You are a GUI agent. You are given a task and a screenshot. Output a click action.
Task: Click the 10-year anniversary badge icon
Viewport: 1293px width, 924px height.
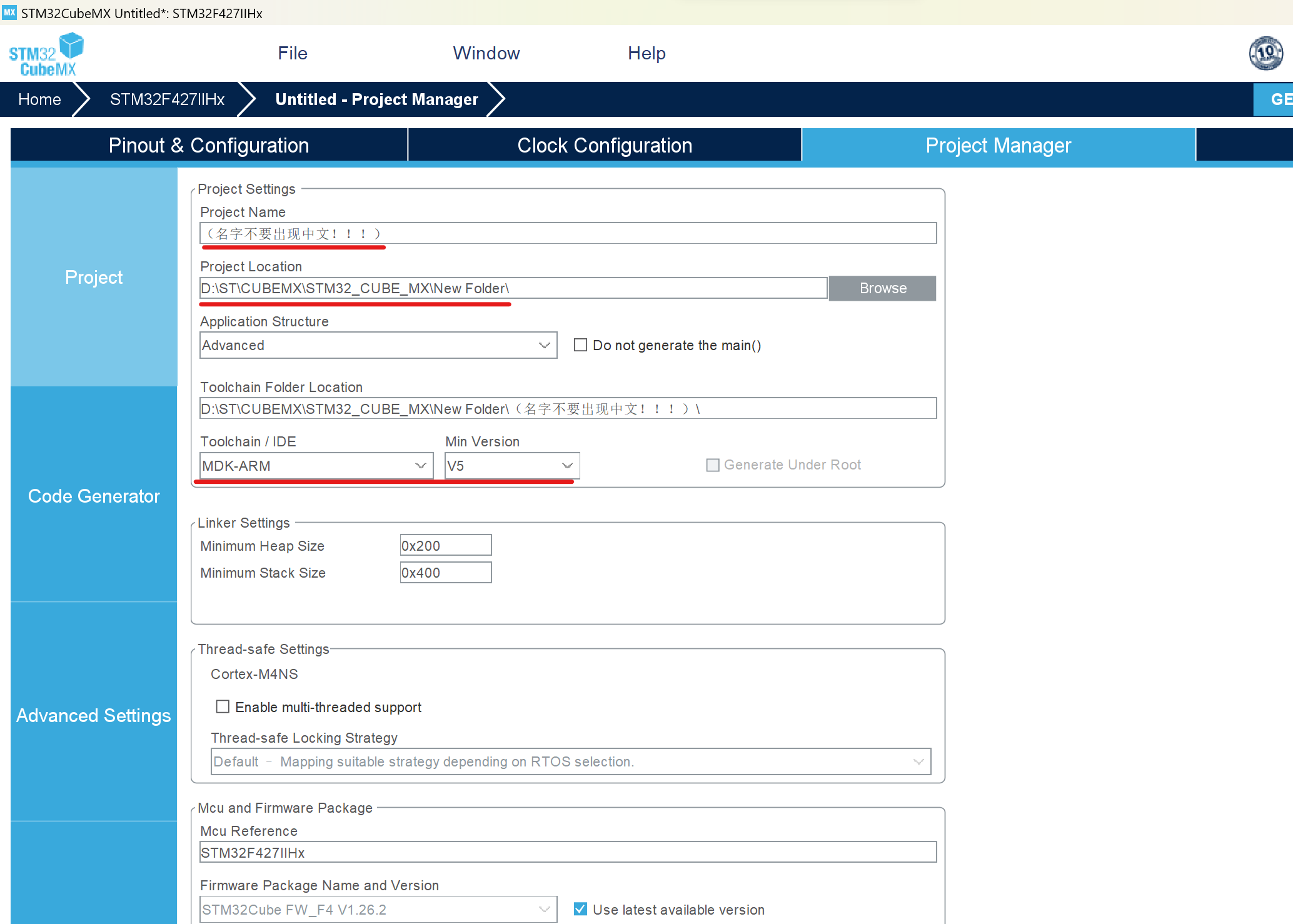pos(1265,54)
